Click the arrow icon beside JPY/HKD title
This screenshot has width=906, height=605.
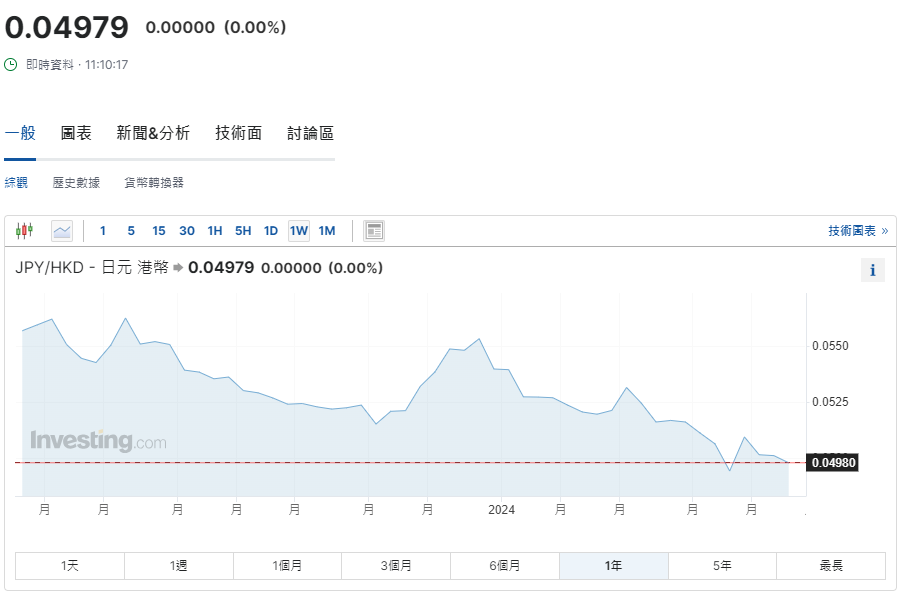coord(178,268)
